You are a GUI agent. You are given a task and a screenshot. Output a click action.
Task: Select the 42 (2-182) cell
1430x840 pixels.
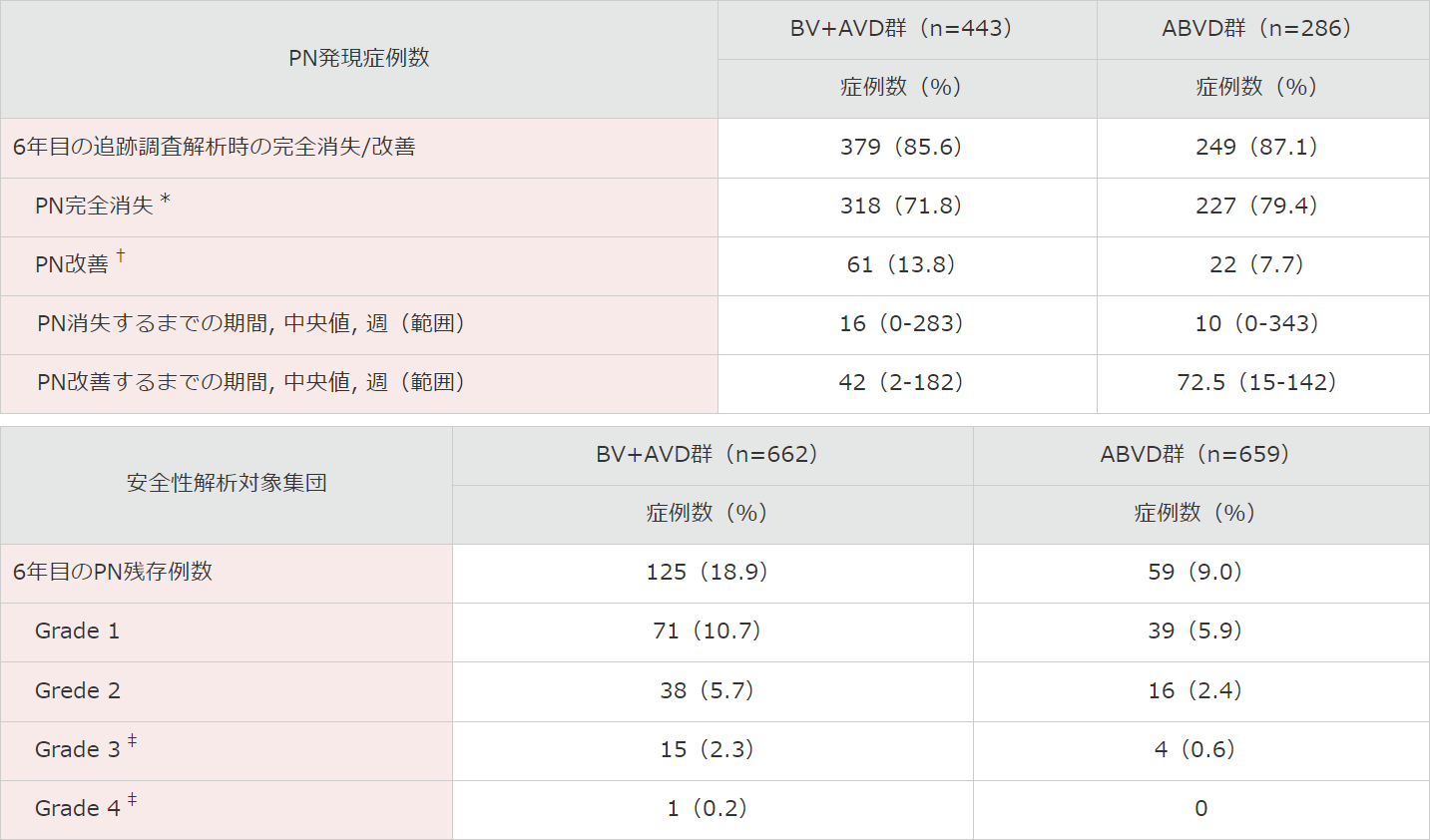click(x=907, y=383)
